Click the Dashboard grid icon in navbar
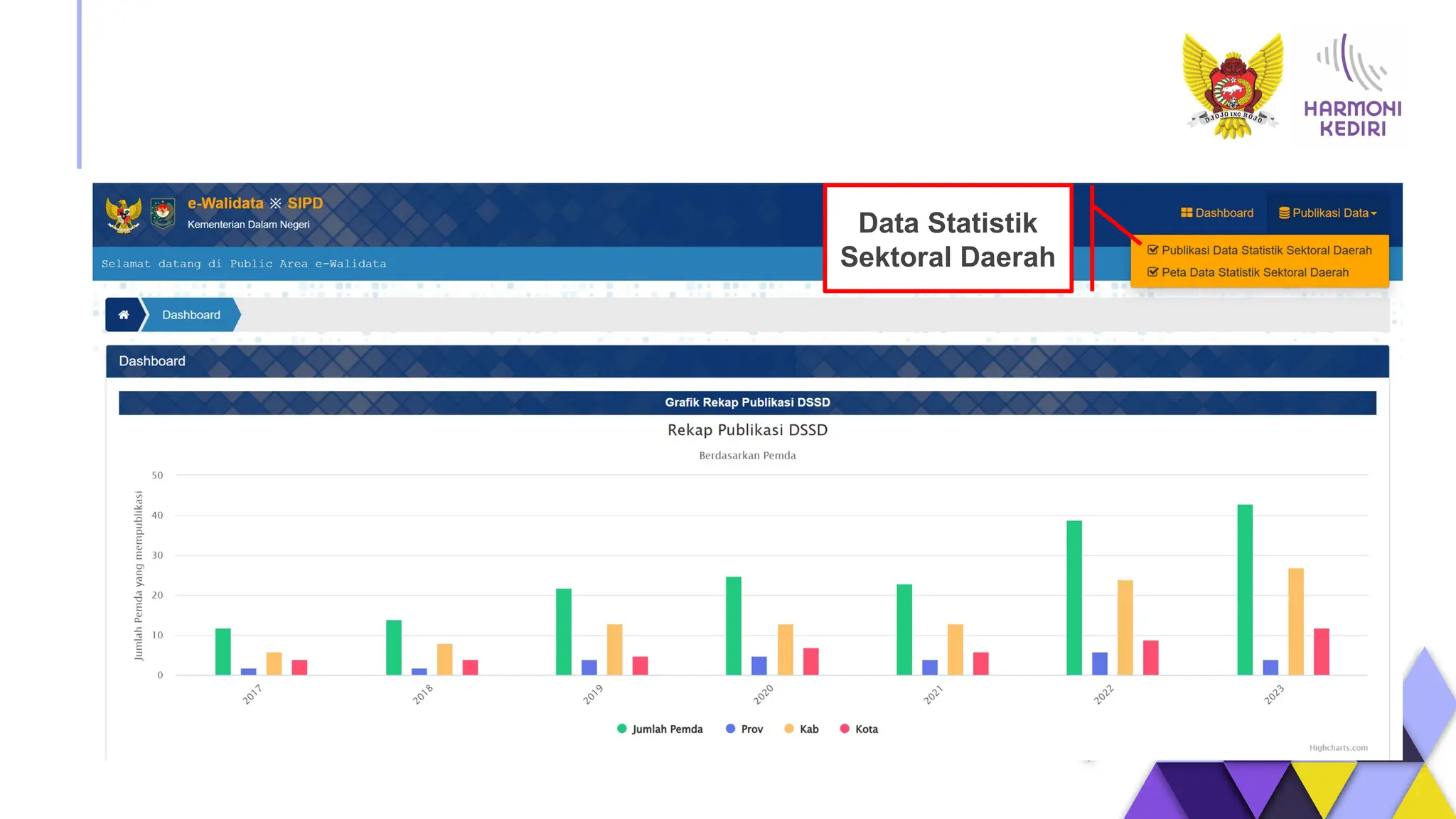 [x=1186, y=213]
